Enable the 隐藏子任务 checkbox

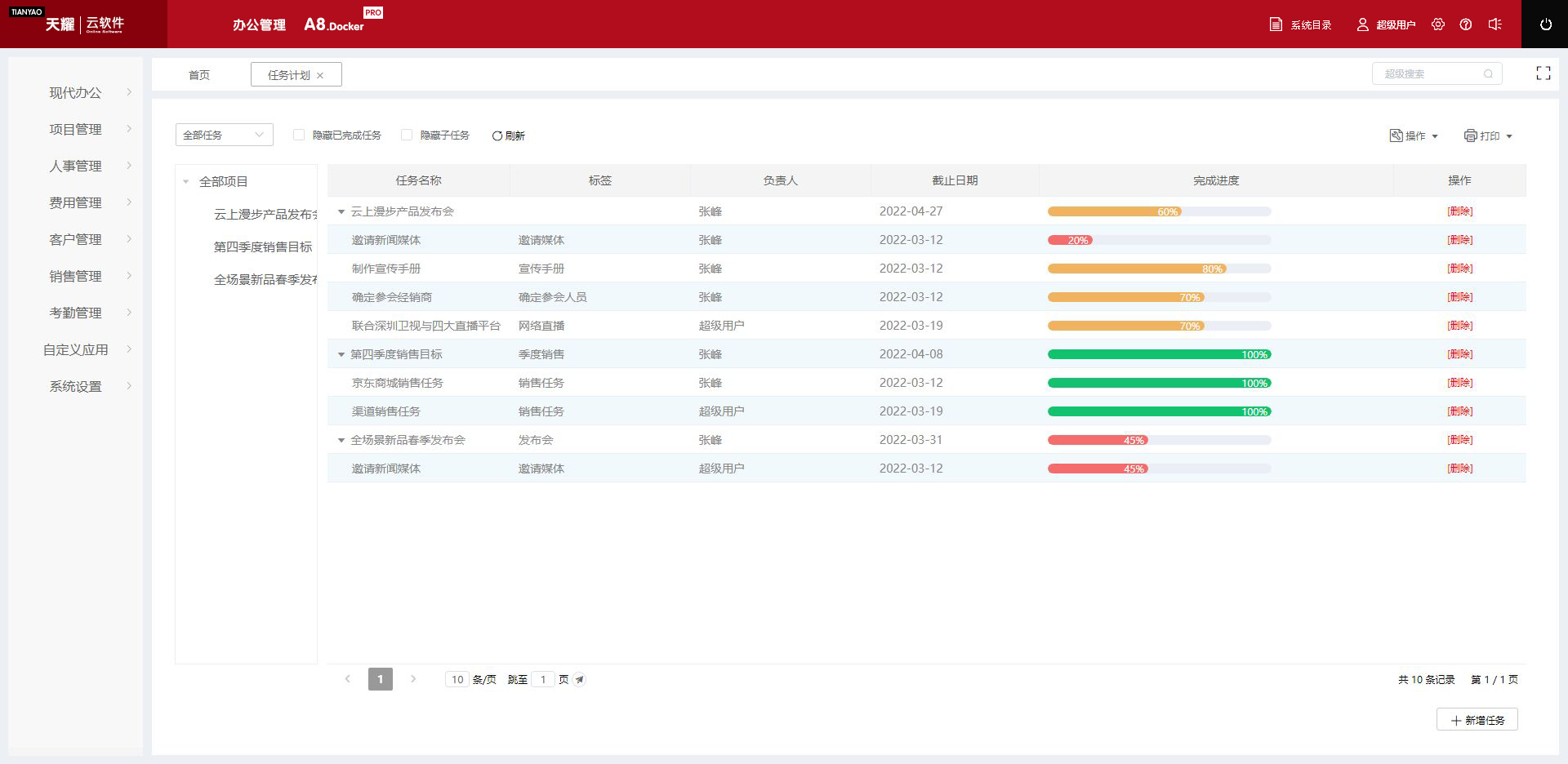407,135
